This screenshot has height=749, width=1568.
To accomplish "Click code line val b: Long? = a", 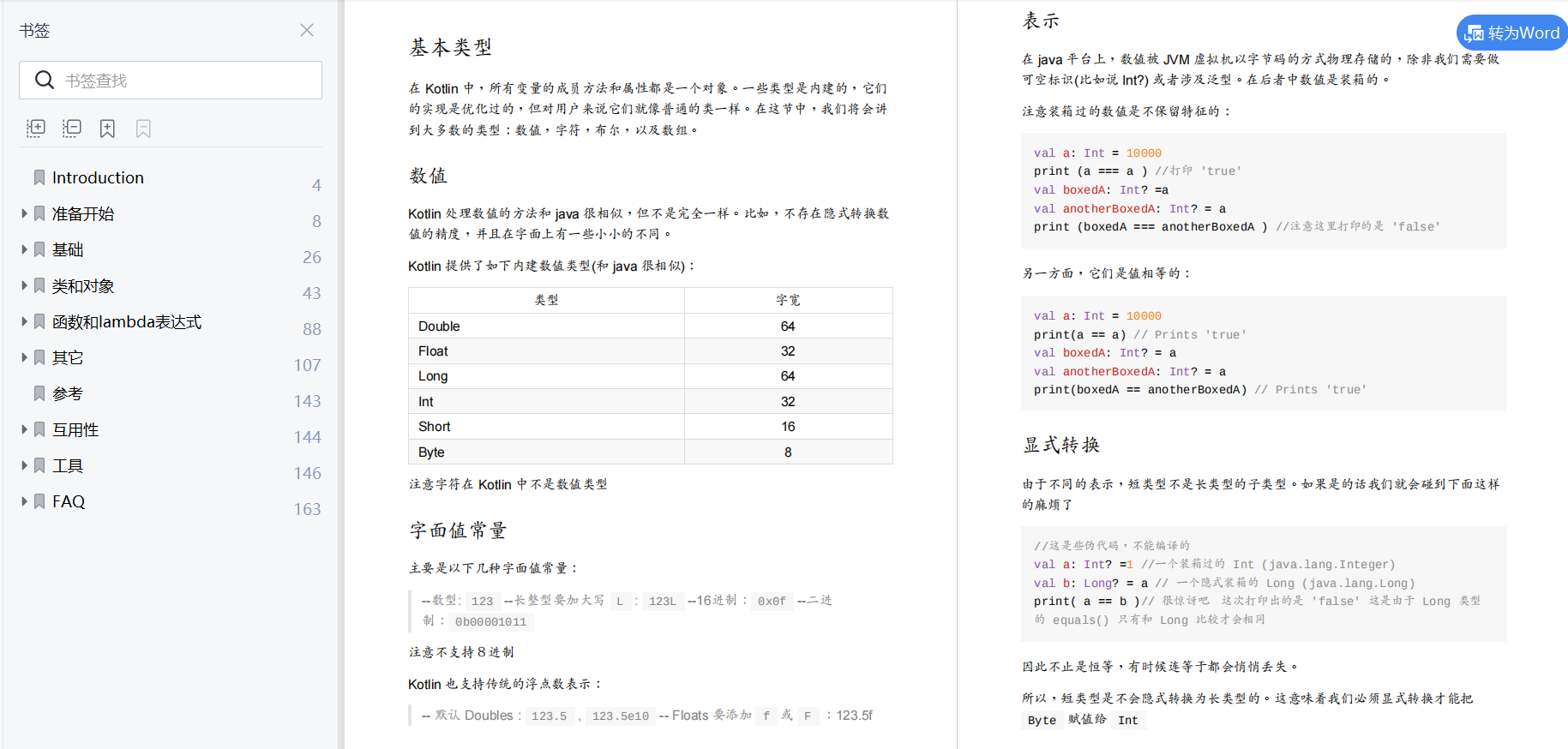I will click(x=1090, y=583).
